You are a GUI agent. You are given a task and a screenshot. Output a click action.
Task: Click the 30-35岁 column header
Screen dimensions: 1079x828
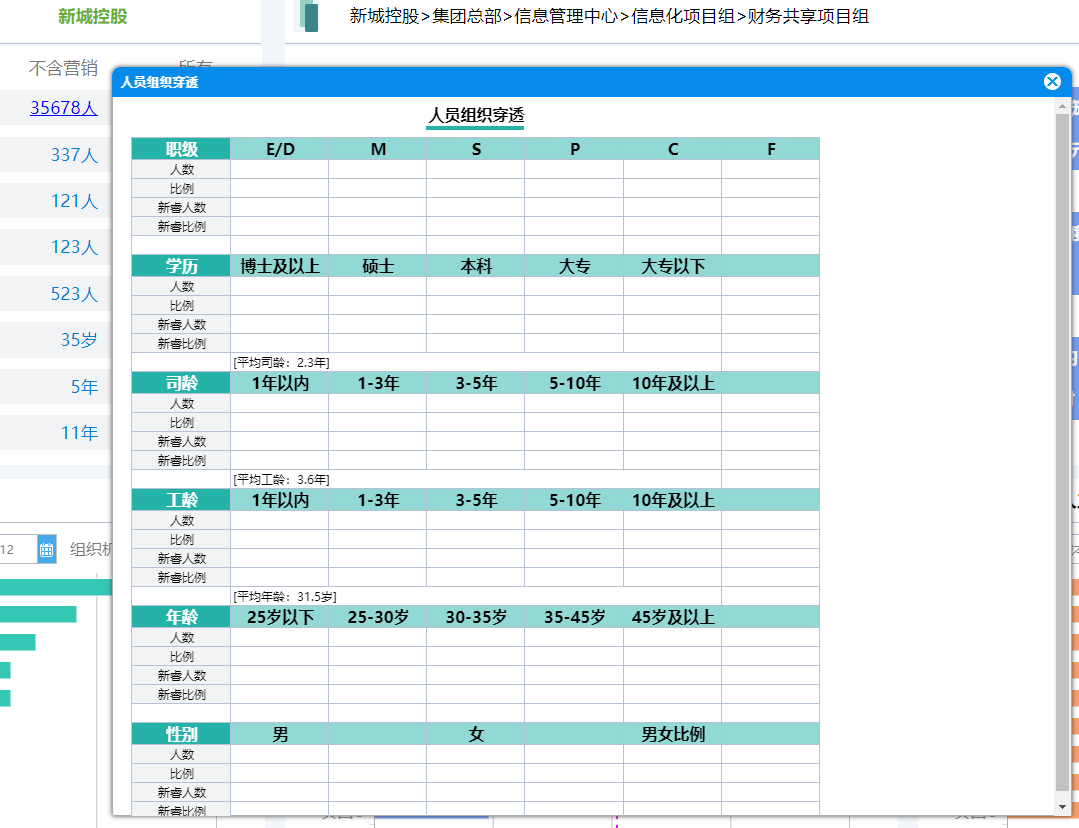[x=476, y=617]
